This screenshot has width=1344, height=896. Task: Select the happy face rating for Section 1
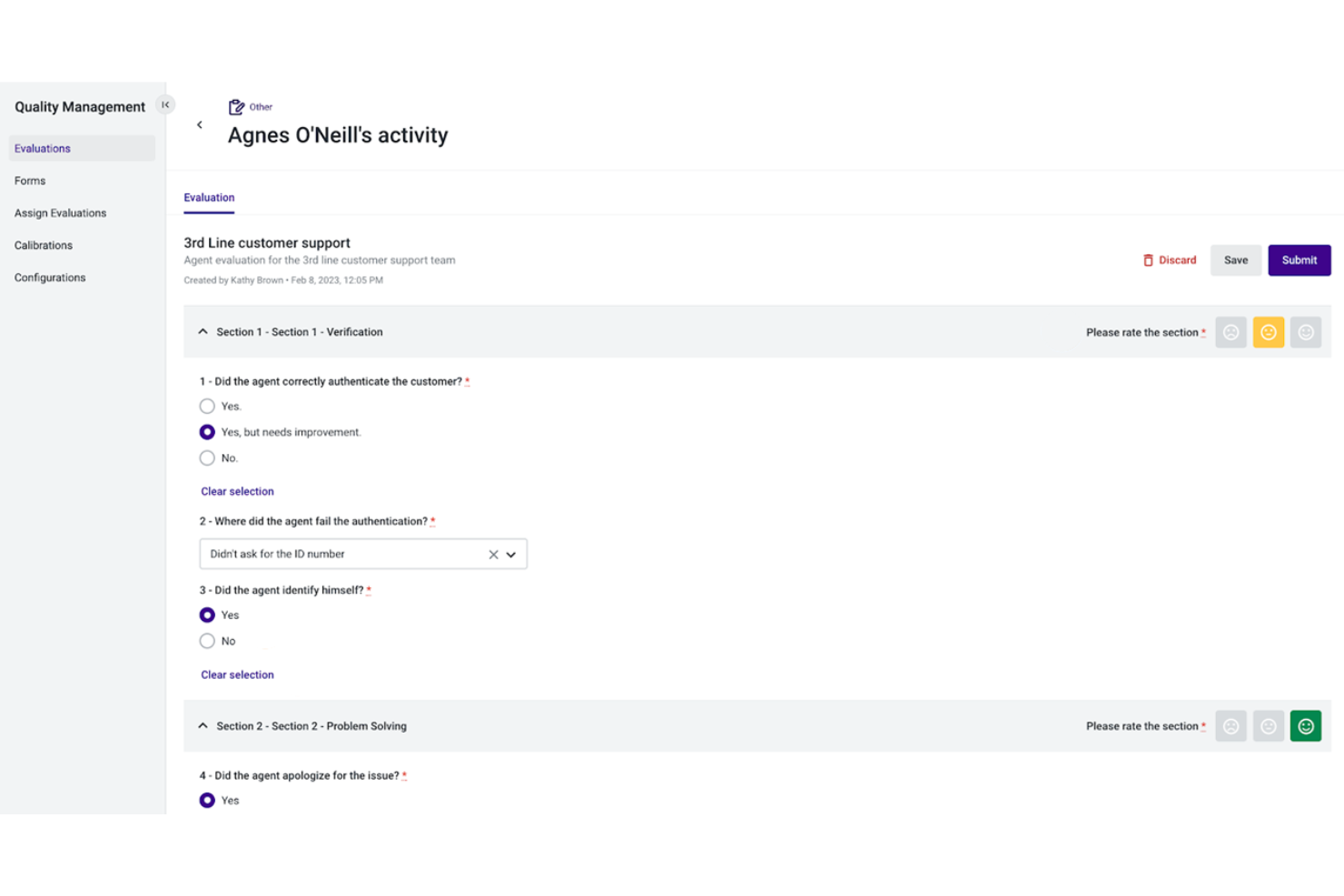click(x=1305, y=332)
